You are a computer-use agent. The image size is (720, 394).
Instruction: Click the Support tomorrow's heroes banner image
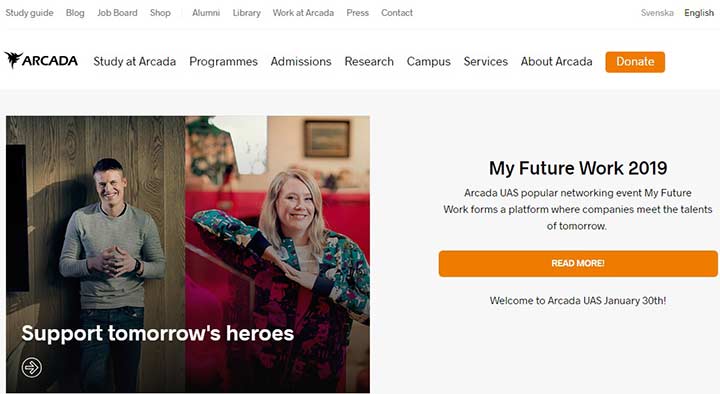188,254
